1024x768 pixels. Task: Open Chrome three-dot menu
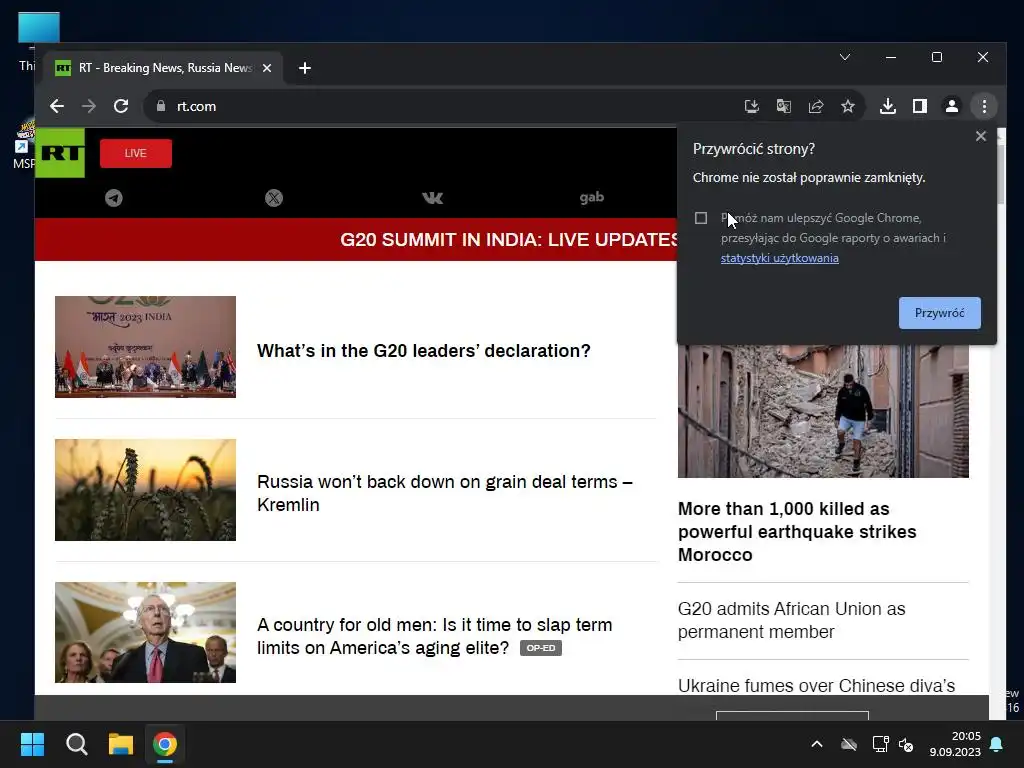(984, 106)
